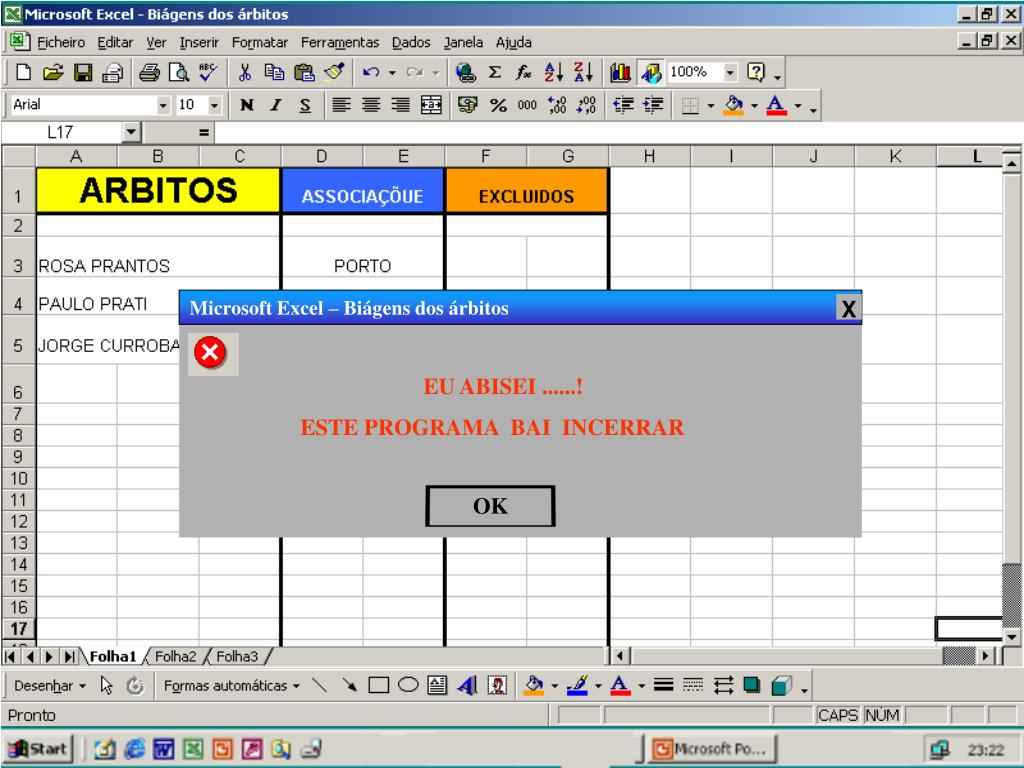Decrease decimal places icon
The image size is (1024, 768).
click(x=586, y=105)
